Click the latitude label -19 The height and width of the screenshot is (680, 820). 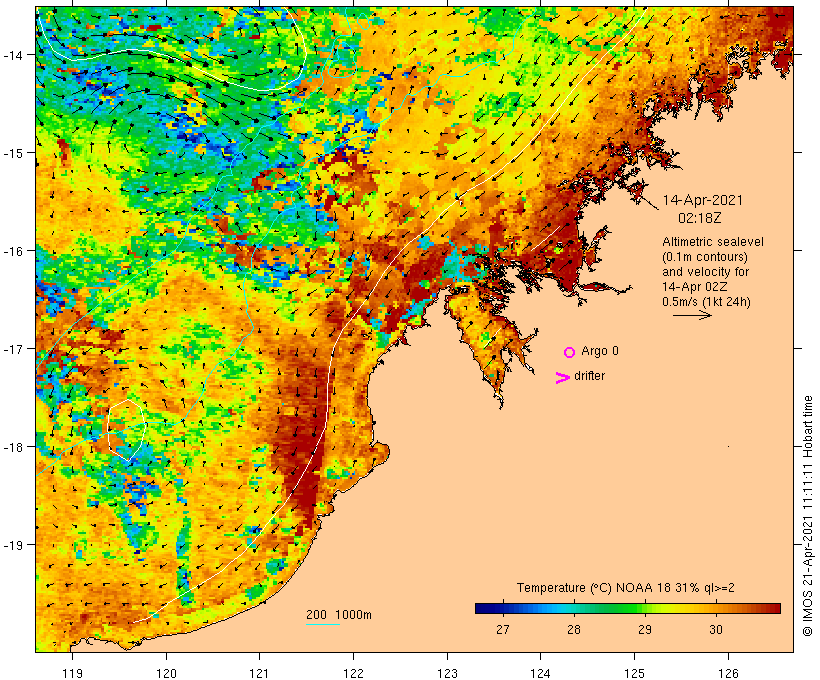(13, 545)
